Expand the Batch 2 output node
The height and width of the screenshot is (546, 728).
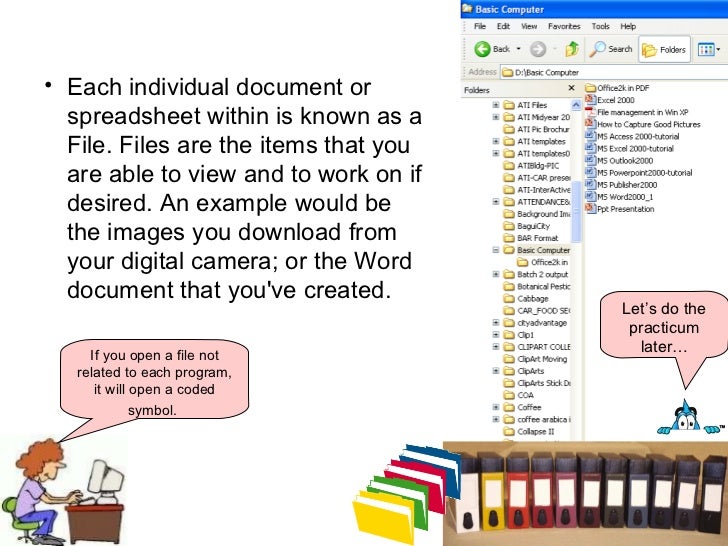pyautogui.click(x=496, y=274)
